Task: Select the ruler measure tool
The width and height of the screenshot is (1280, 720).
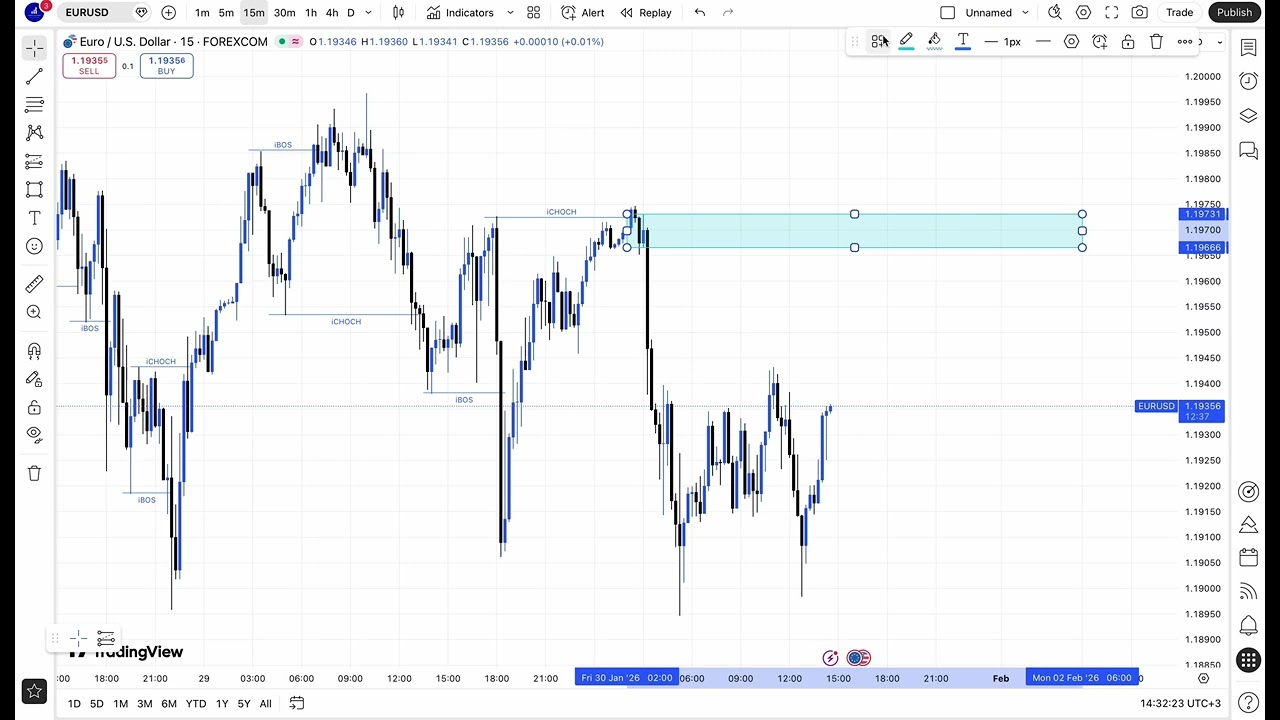Action: pyautogui.click(x=34, y=284)
